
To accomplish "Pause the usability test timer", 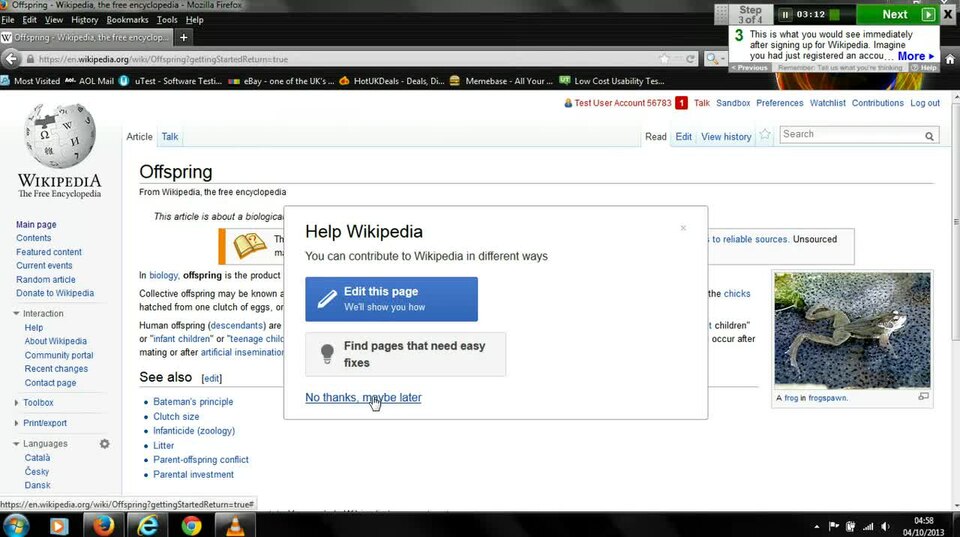I will pos(785,14).
